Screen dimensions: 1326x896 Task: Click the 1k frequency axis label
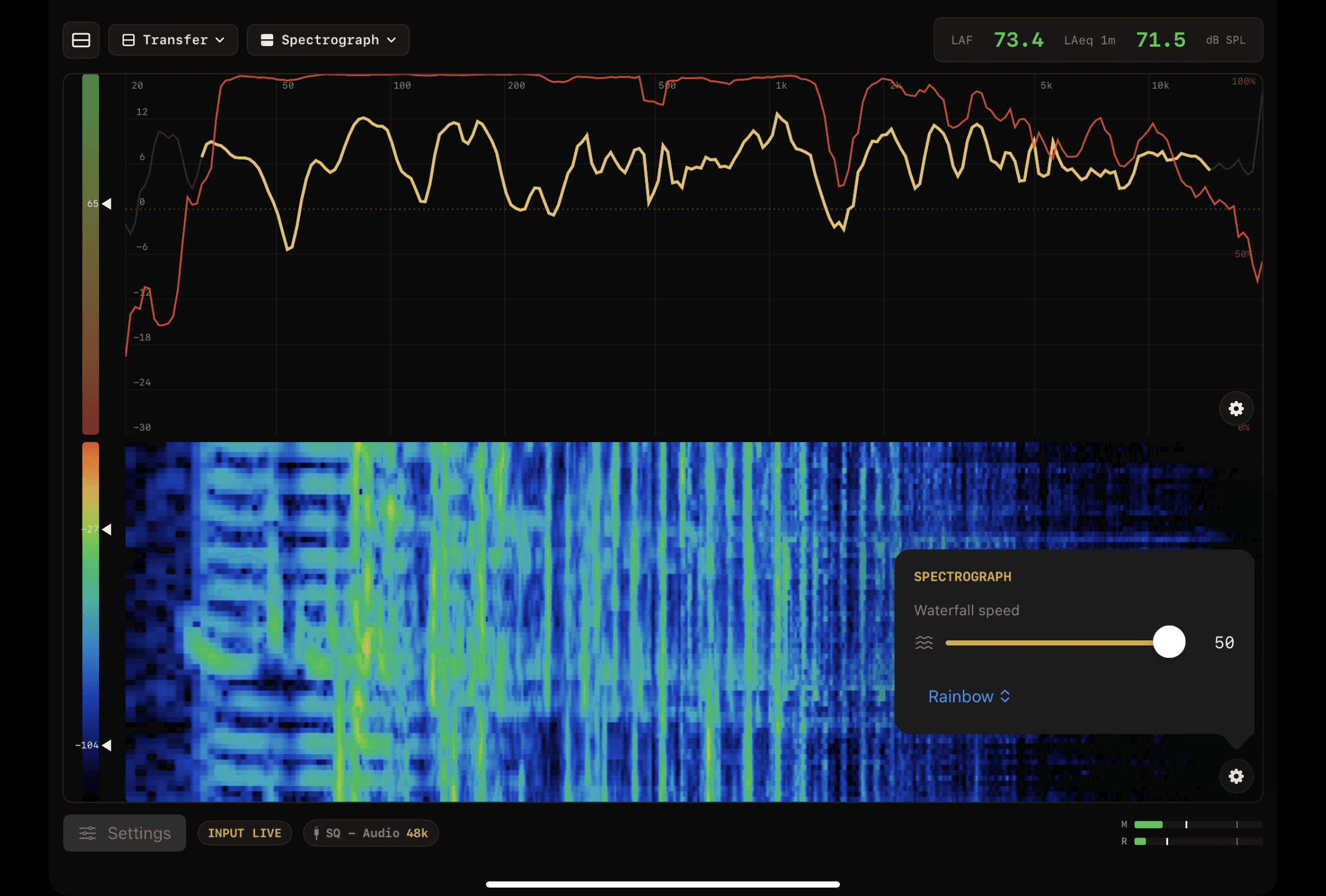(781, 85)
